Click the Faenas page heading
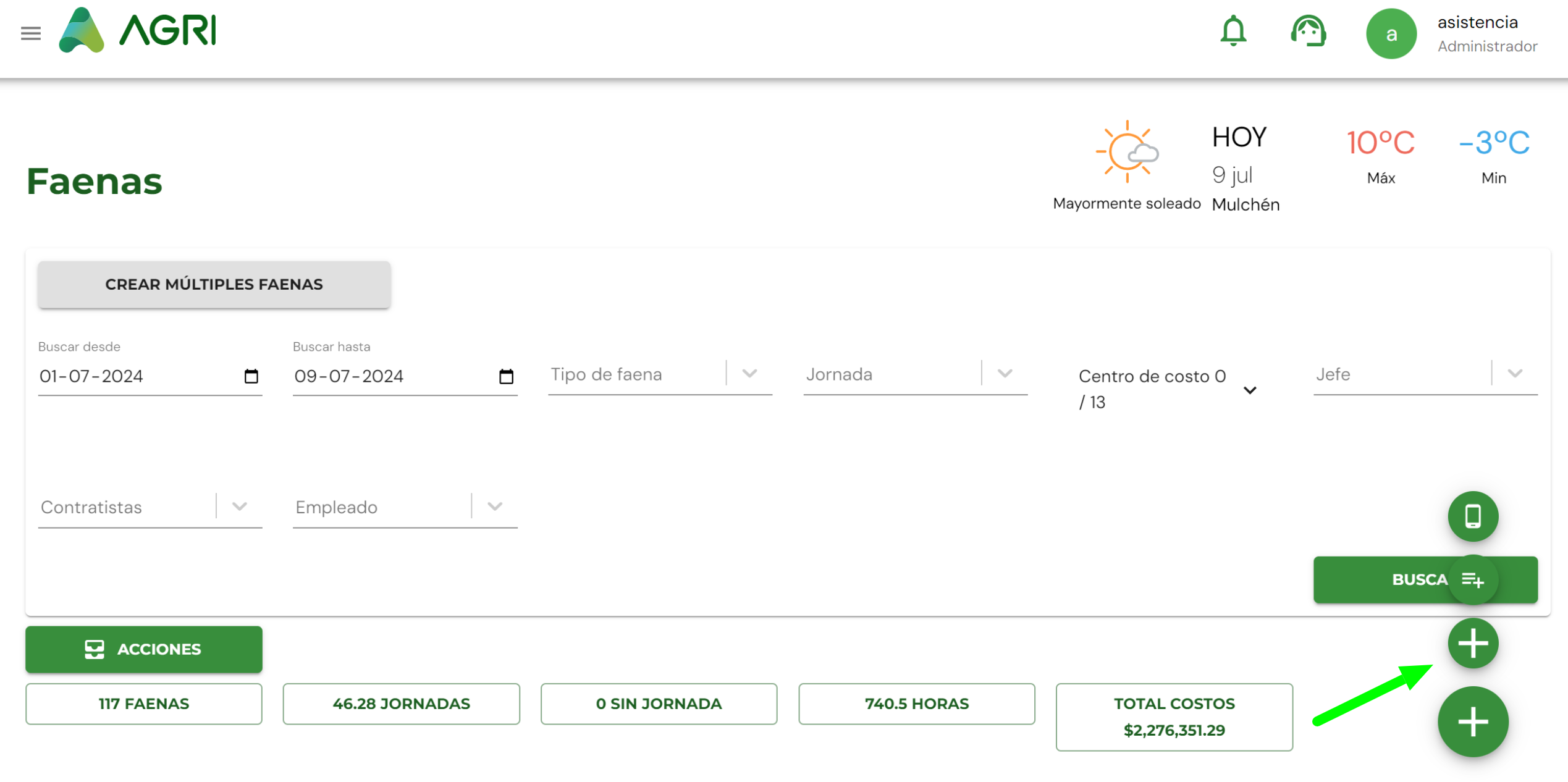1568x782 pixels. 95,182
